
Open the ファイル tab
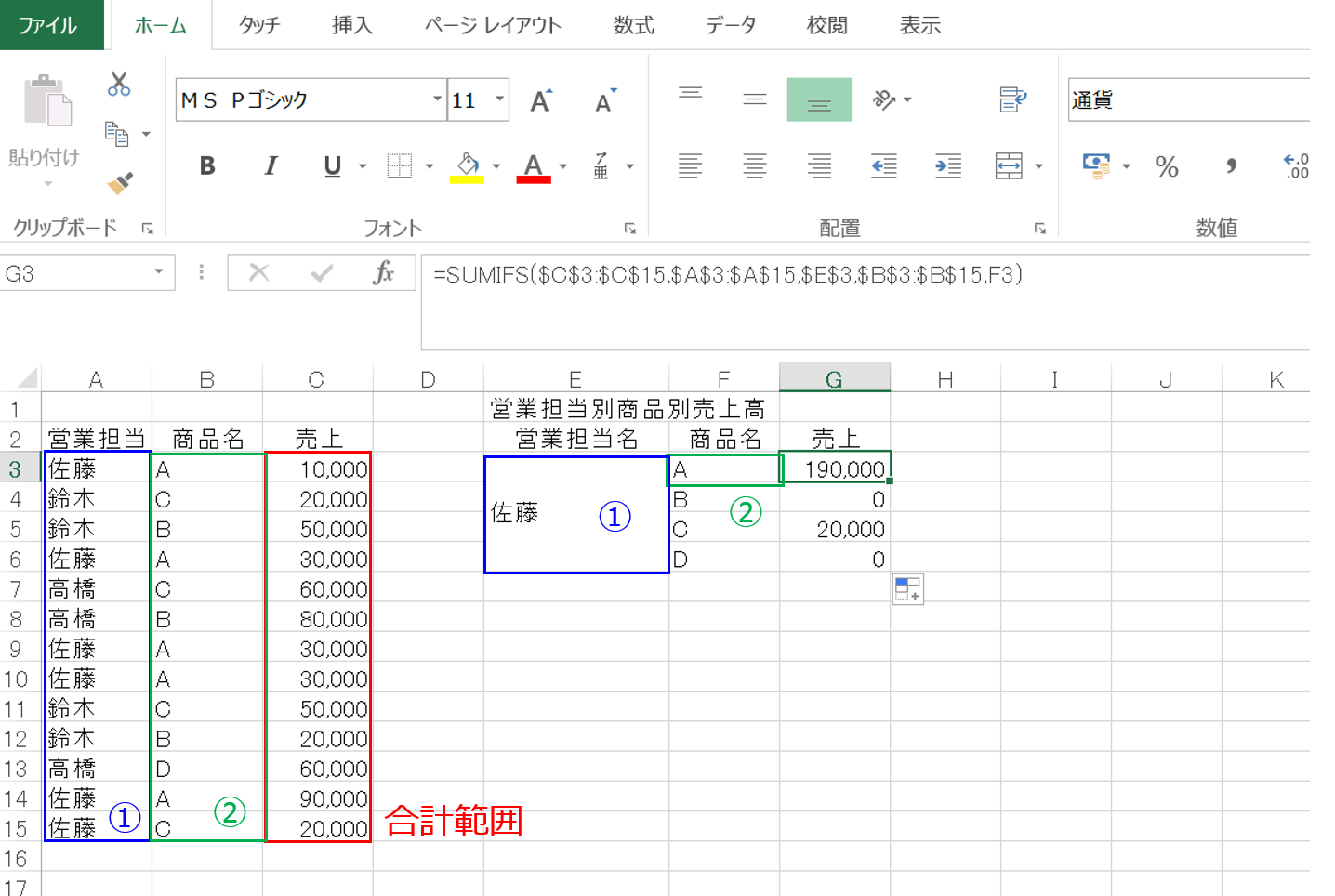pyautogui.click(x=48, y=25)
